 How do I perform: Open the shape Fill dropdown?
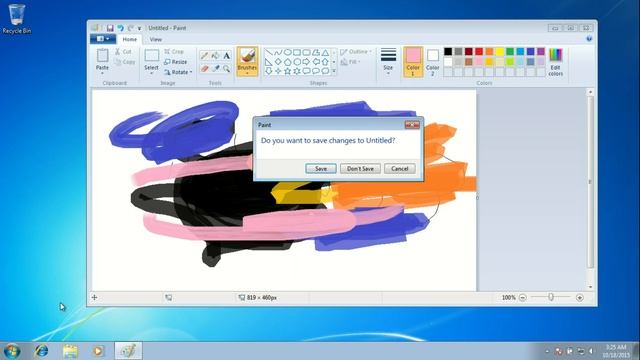click(x=351, y=62)
